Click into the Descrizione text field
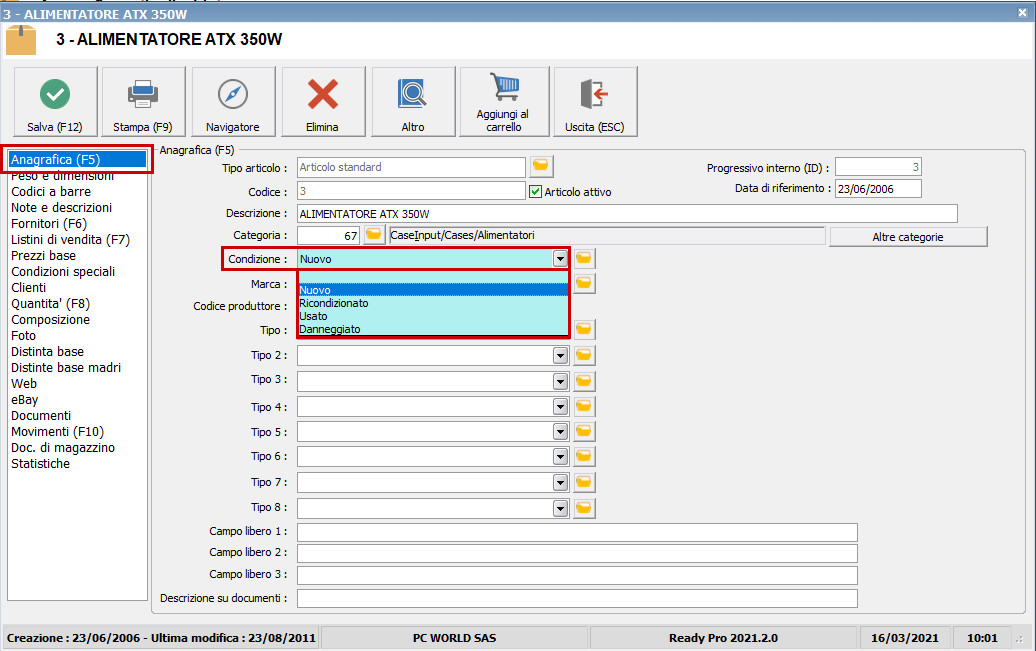The height and width of the screenshot is (651, 1036). (627, 214)
